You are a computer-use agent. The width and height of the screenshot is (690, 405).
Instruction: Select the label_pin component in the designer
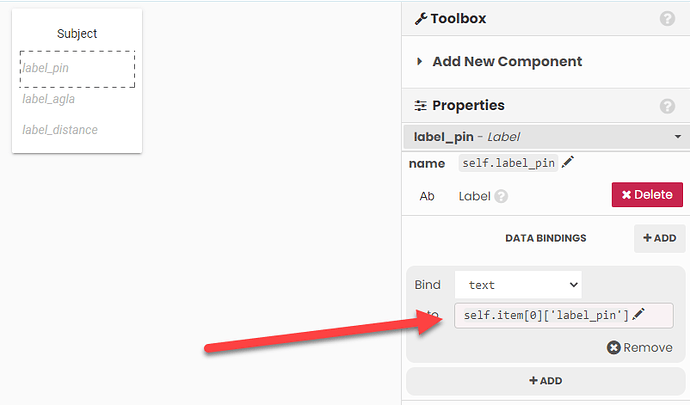point(77,69)
